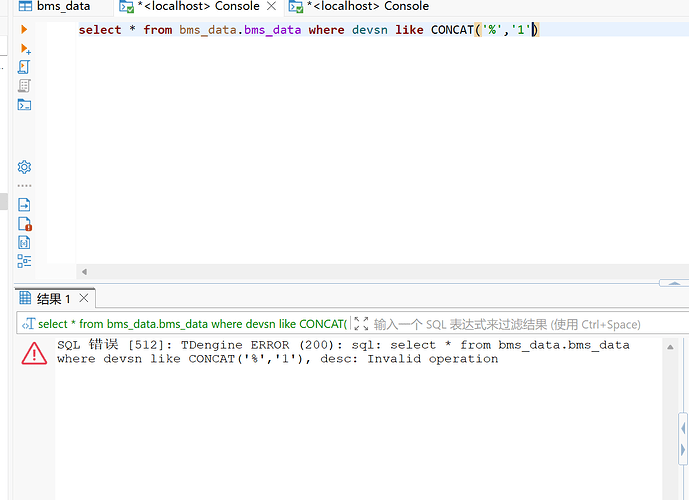Execute SQL in a new tab
The height and width of the screenshot is (500, 689).
(25, 48)
